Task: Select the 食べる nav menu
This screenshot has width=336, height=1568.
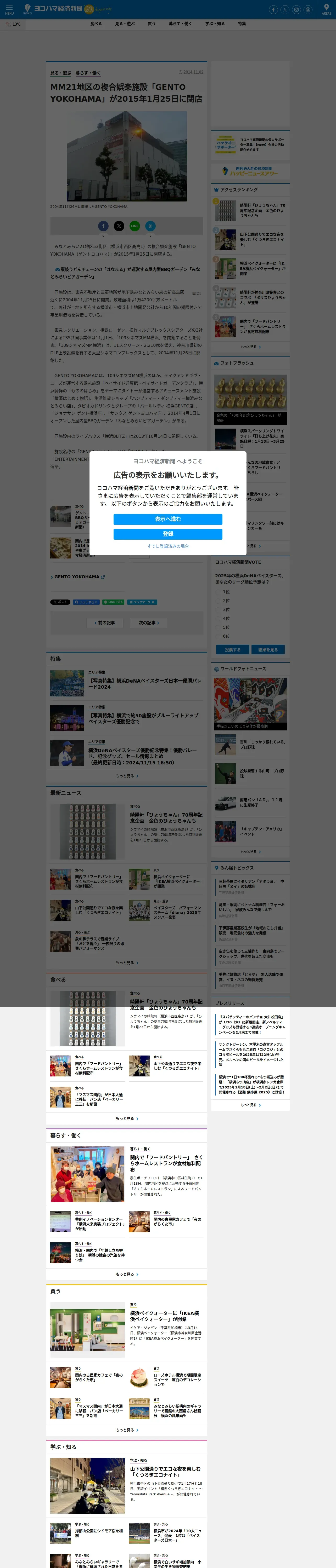Action: (96, 24)
